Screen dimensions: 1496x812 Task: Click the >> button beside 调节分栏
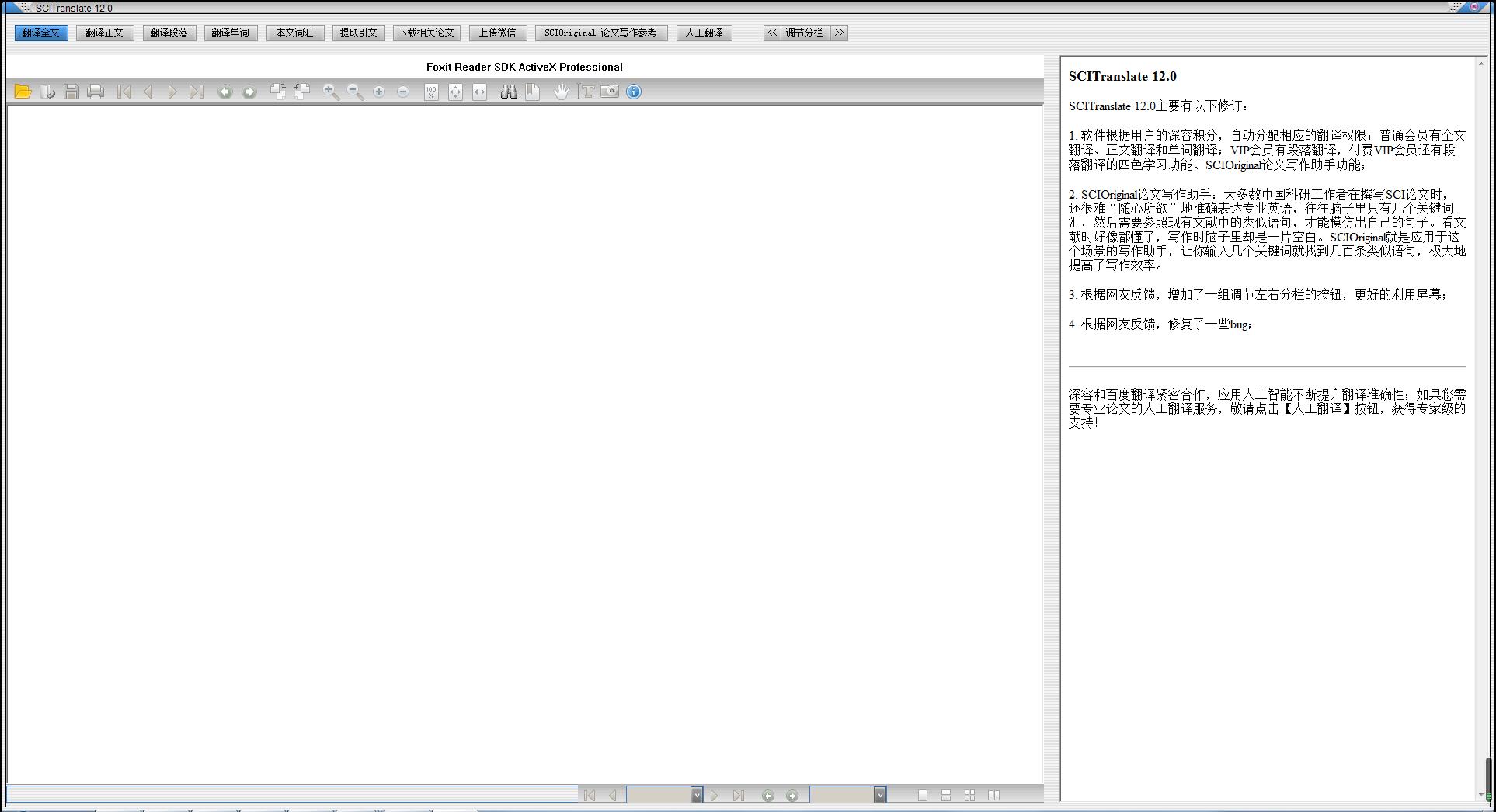(x=839, y=33)
